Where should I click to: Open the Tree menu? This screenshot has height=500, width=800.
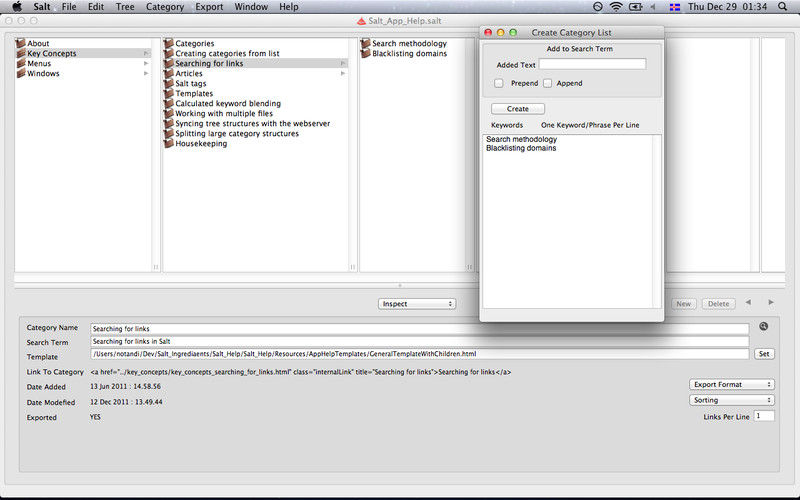coord(125,7)
